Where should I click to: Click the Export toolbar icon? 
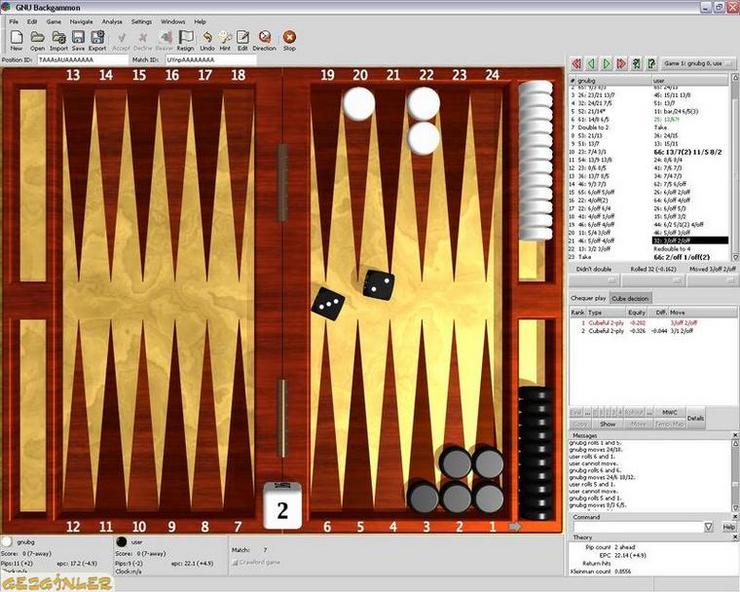tap(97, 41)
